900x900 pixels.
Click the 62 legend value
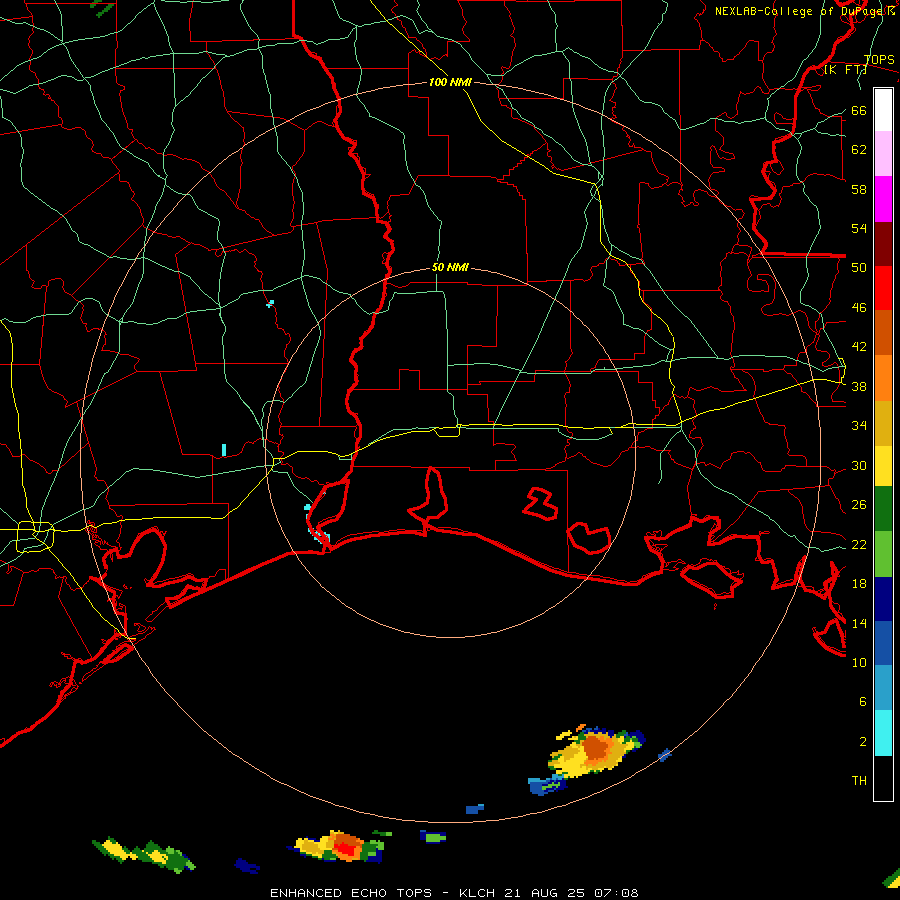(859, 150)
